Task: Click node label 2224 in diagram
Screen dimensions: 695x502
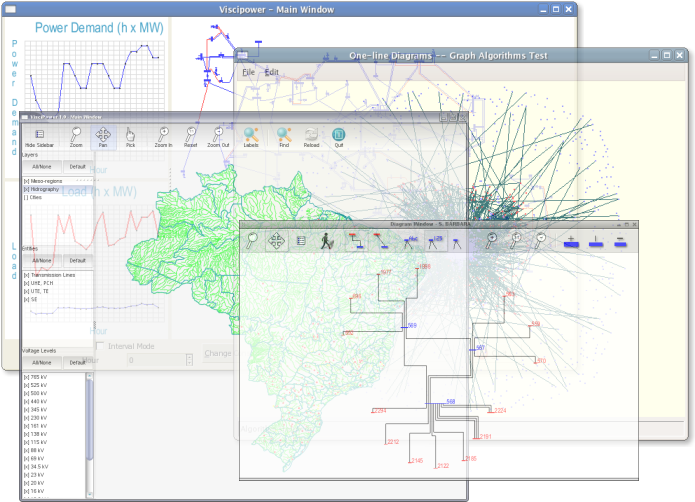Action: click(x=500, y=411)
